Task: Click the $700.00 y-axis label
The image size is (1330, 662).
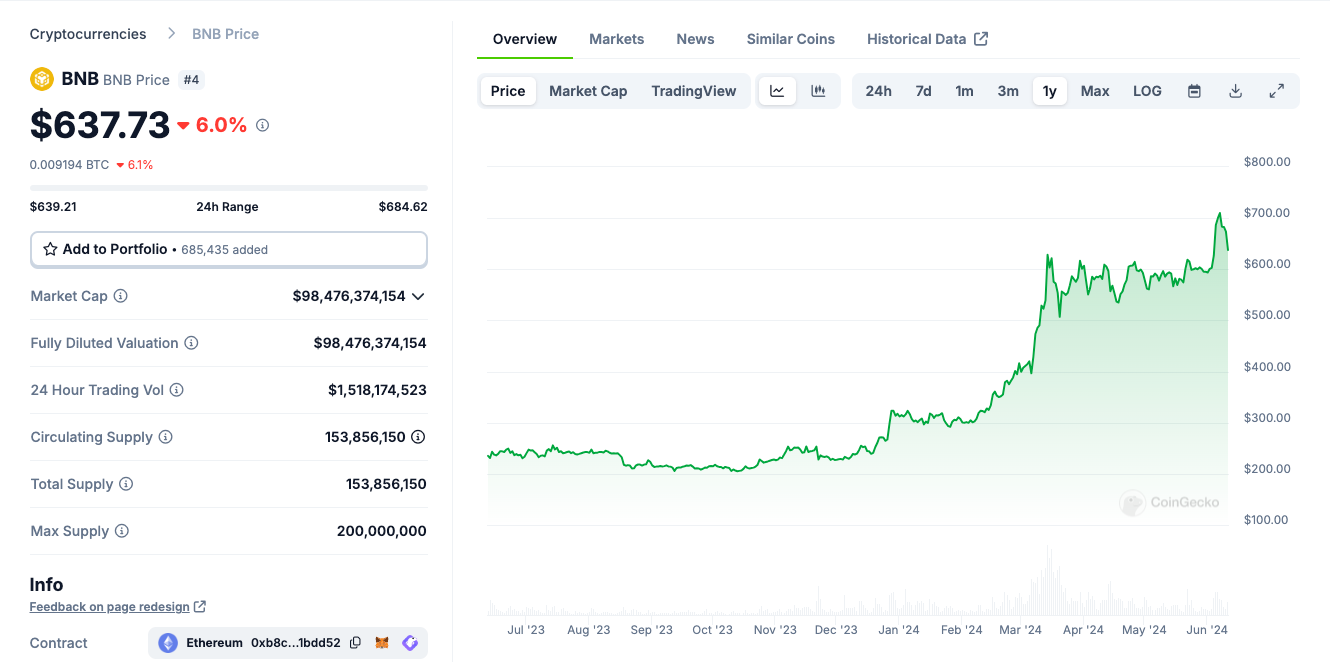Action: point(1267,213)
